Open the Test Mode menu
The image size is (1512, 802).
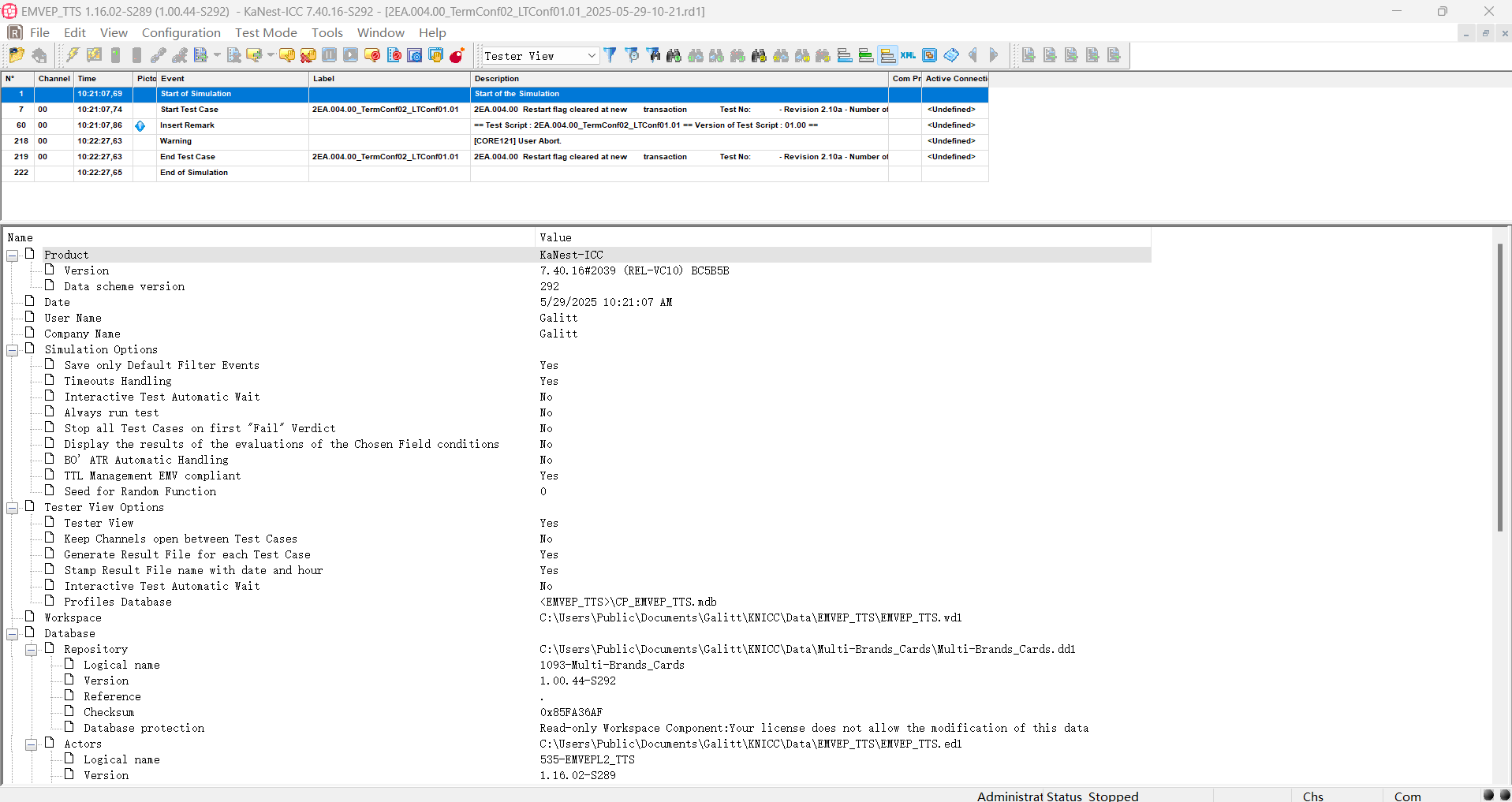point(266,32)
